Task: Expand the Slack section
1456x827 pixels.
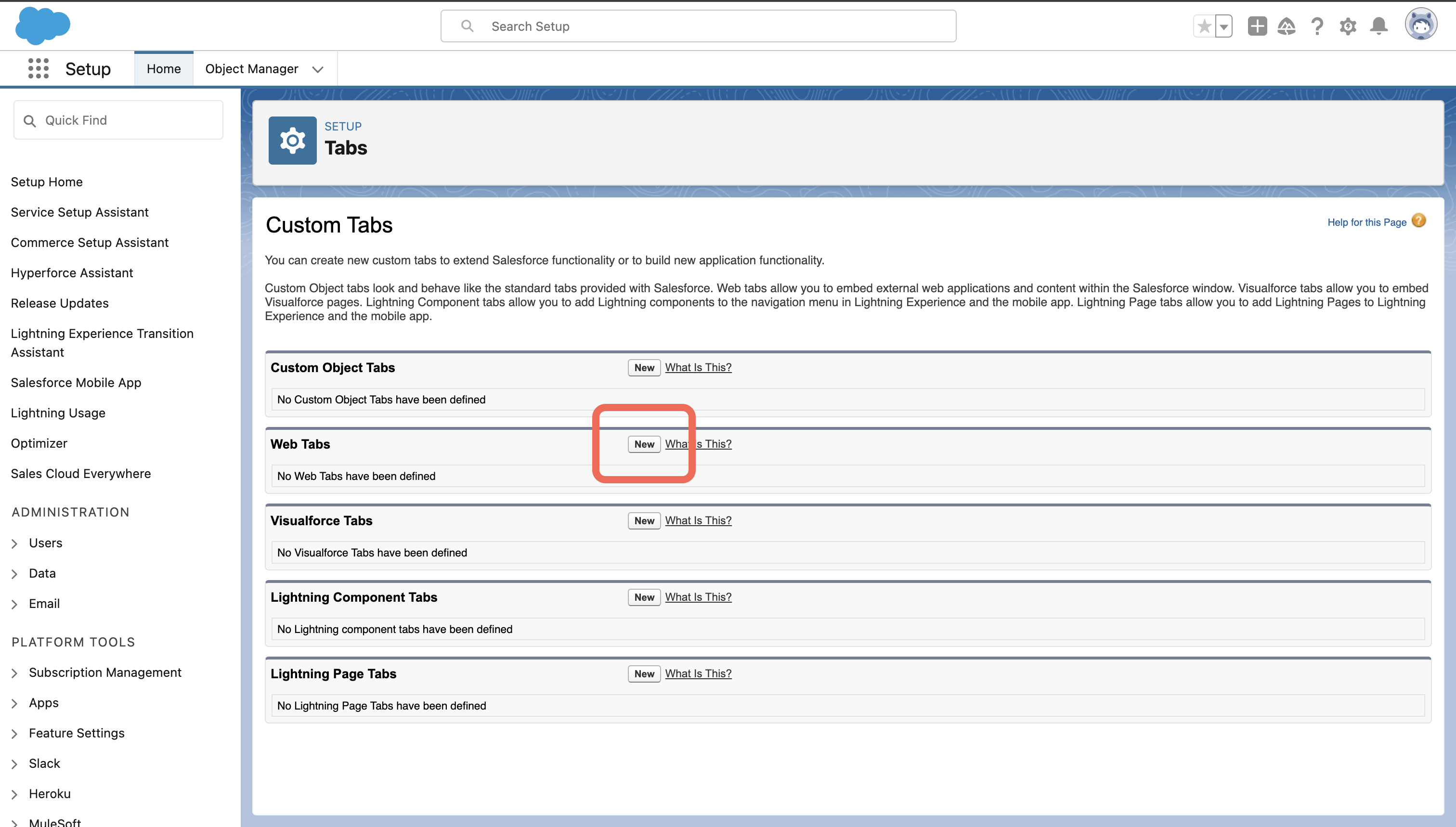Action: tap(15, 764)
